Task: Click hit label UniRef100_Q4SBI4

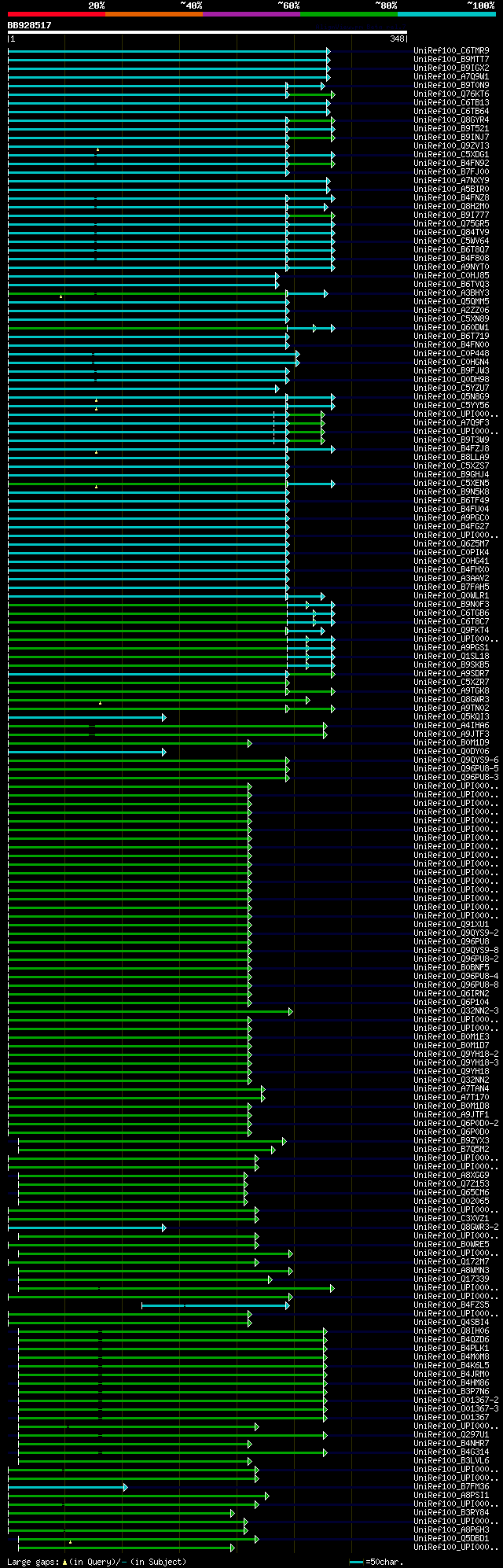Action: 452,1322
